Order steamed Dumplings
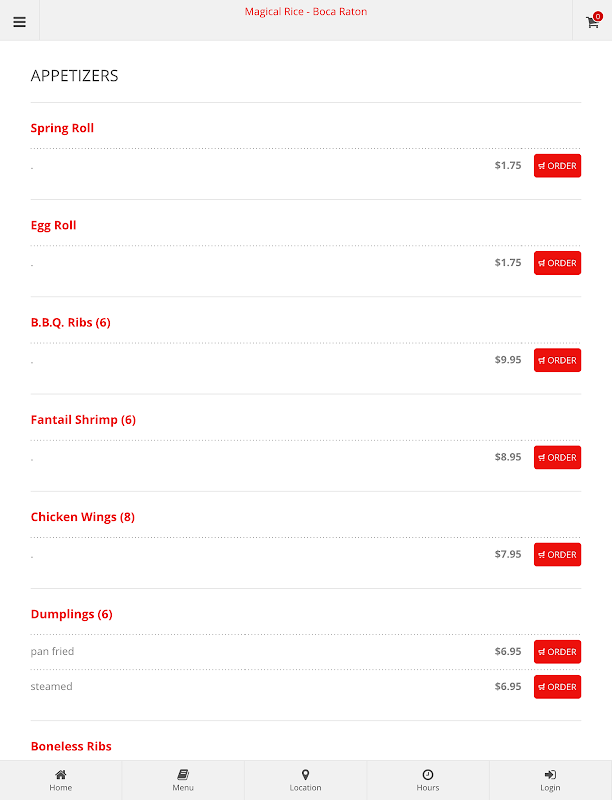Viewport: 612px width, 800px height. tap(557, 687)
